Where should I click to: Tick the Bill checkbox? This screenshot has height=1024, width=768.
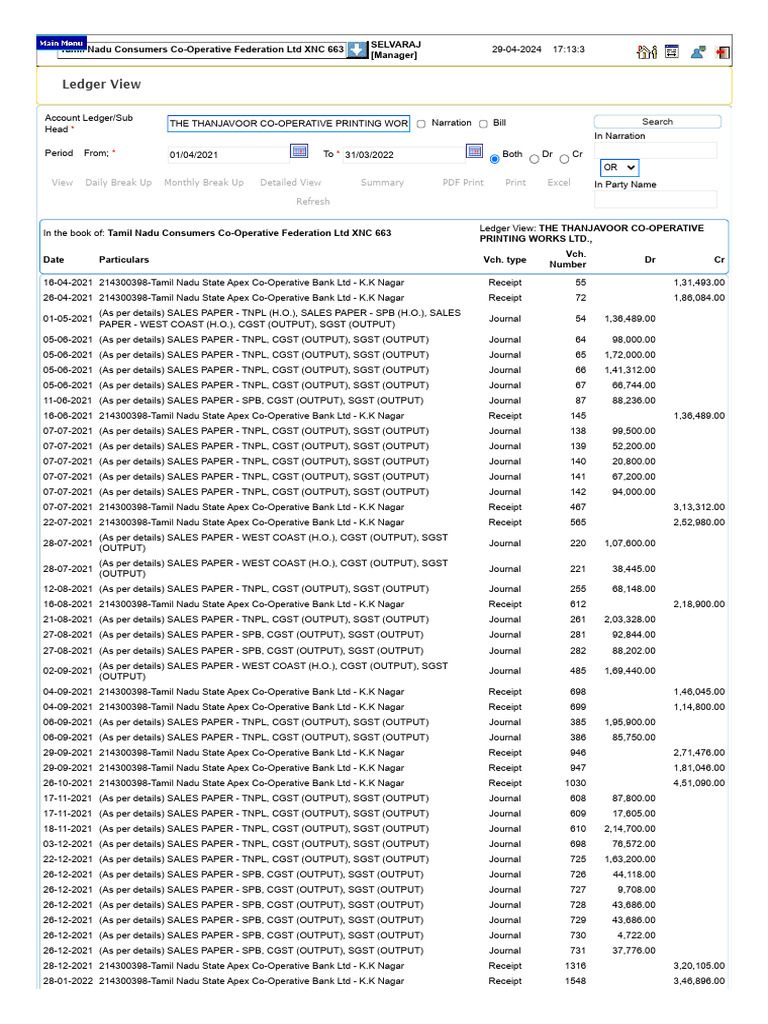tap(483, 123)
